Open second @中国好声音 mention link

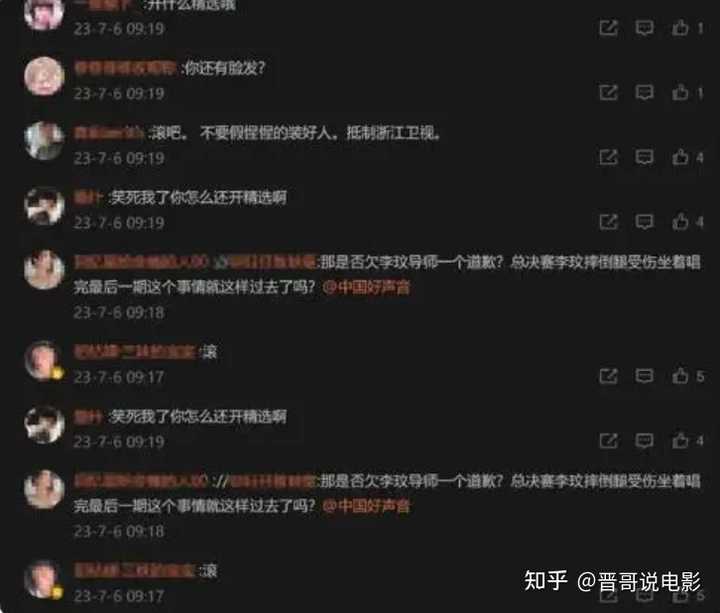(366, 506)
